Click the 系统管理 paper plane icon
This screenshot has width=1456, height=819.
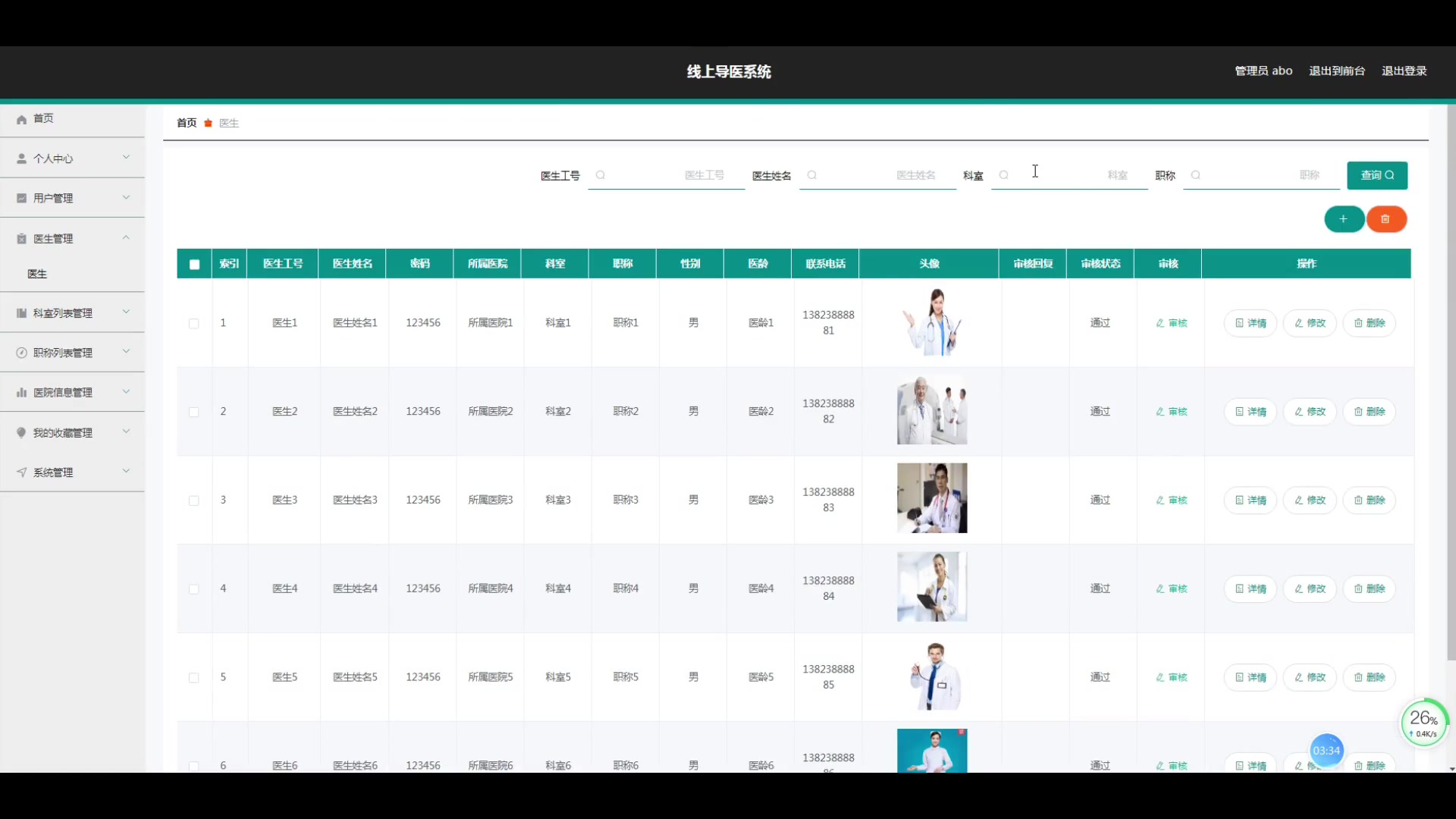tap(21, 472)
